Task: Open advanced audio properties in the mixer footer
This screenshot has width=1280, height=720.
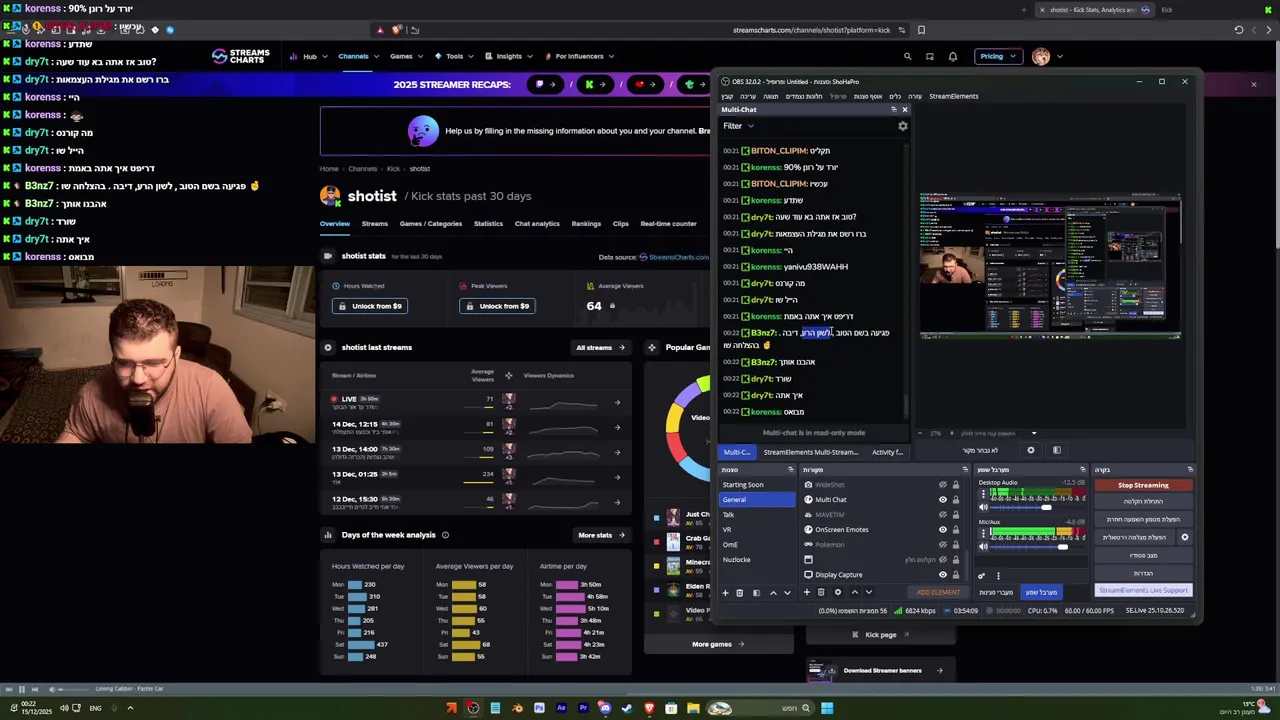Action: (x=982, y=575)
